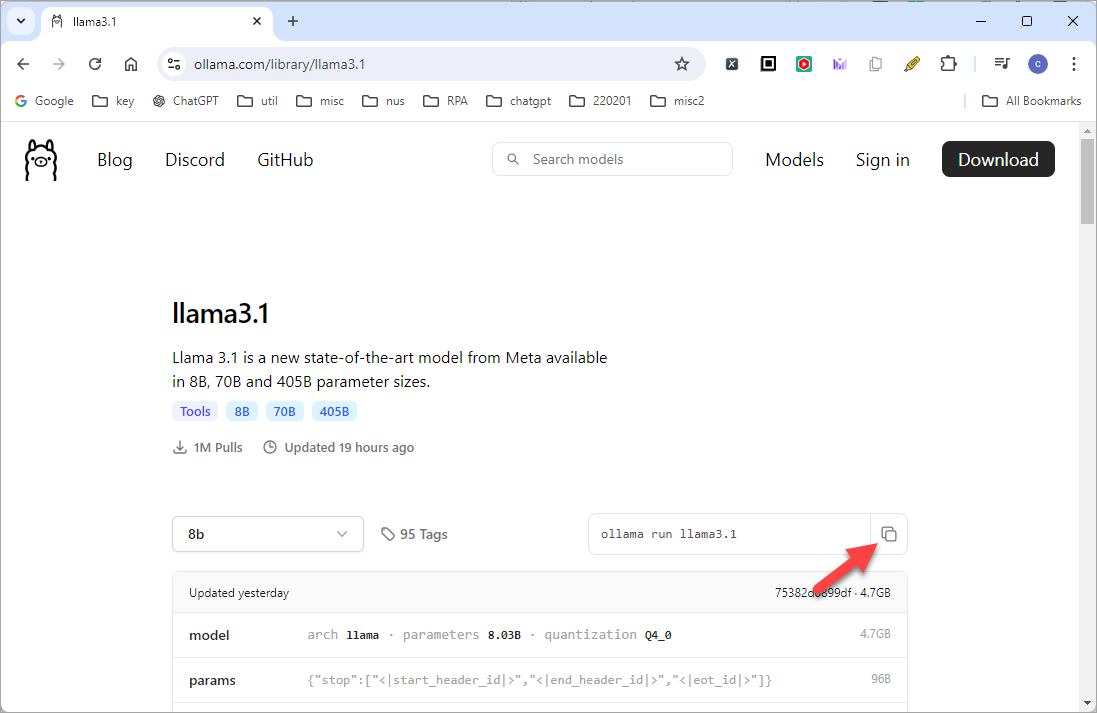
Task: Click the download icon beside 1M Pulls
Action: [180, 447]
